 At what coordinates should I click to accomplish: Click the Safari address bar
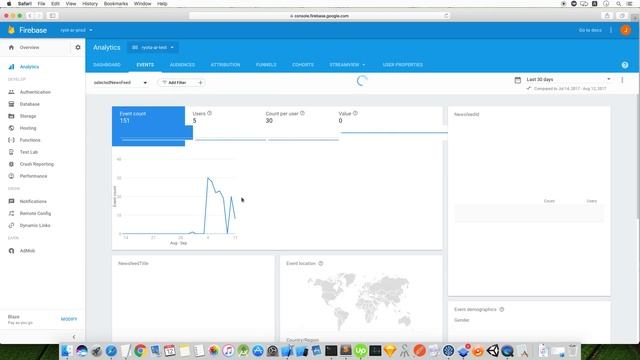[319, 16]
